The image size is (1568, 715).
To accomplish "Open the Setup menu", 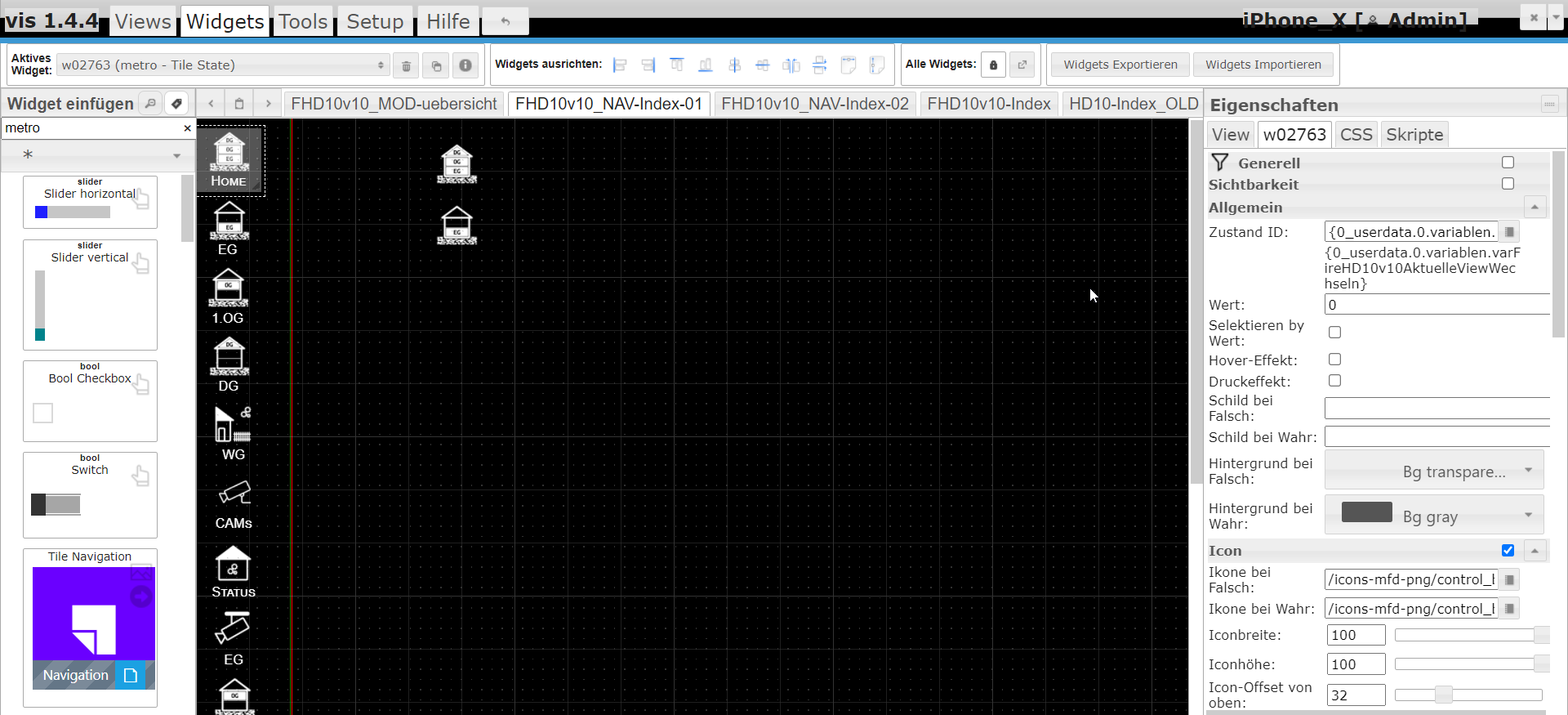I will [375, 21].
